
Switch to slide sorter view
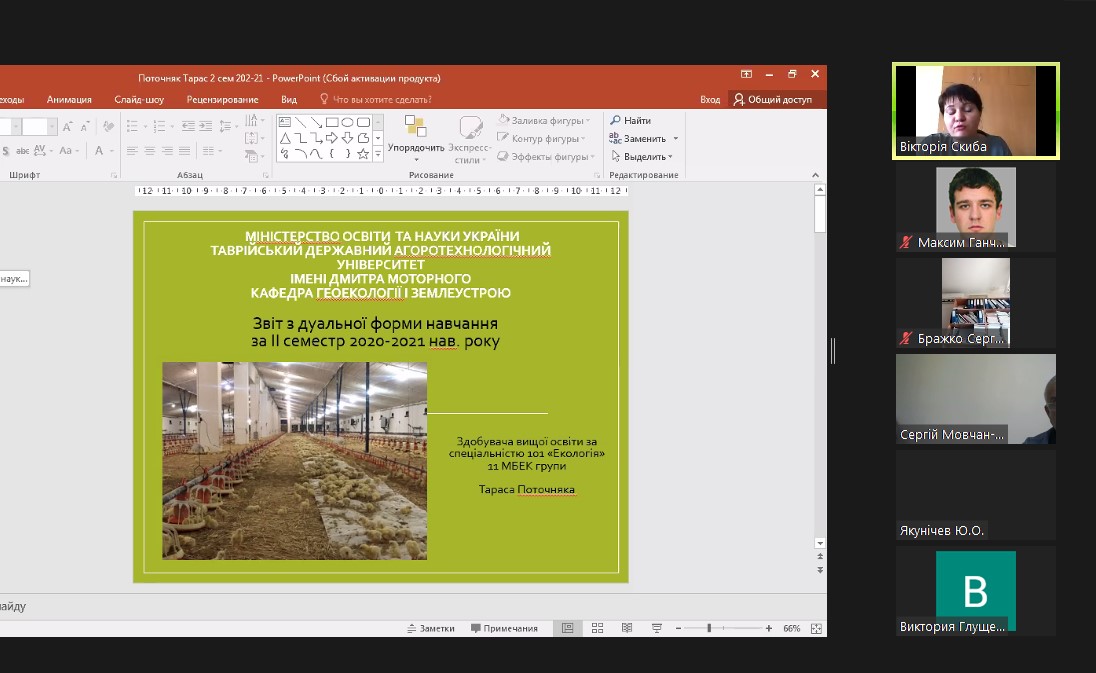click(x=598, y=628)
